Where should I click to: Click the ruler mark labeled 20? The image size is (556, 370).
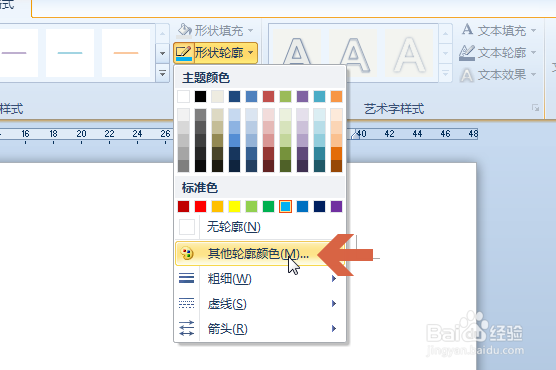coord(81,134)
